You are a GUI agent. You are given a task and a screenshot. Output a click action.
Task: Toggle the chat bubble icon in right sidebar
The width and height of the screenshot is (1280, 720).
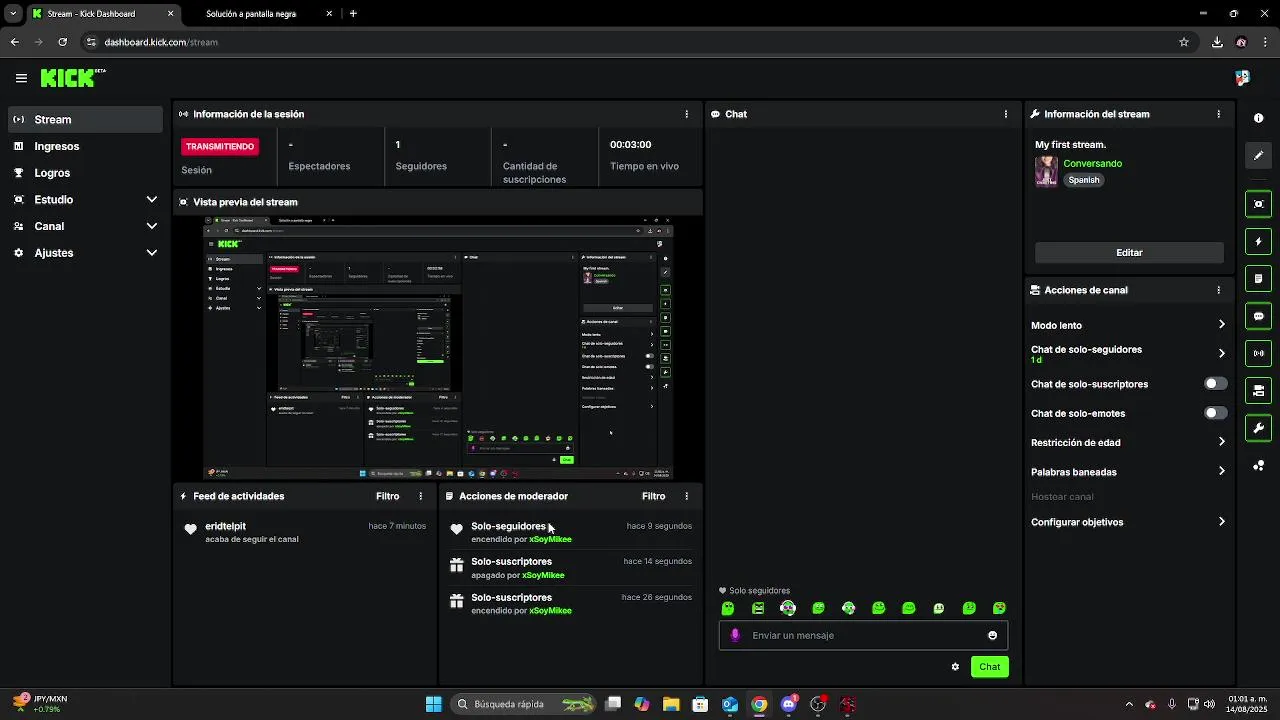point(1258,316)
